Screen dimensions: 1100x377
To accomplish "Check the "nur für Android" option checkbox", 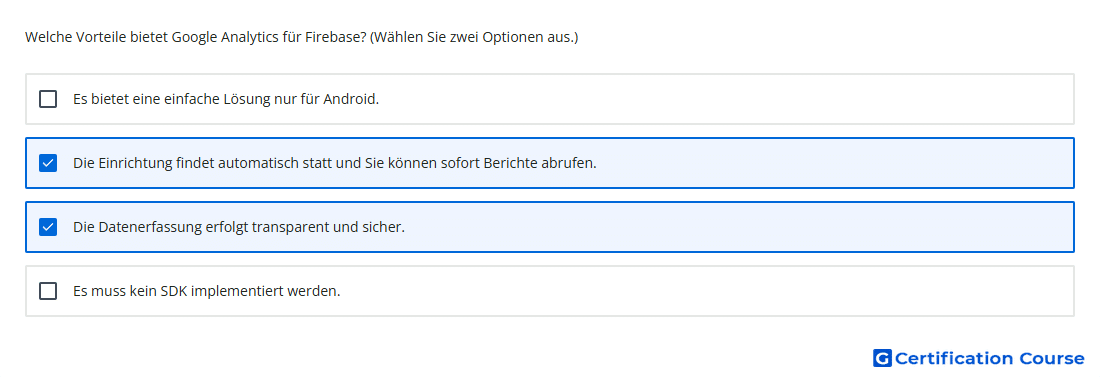I will click(48, 99).
